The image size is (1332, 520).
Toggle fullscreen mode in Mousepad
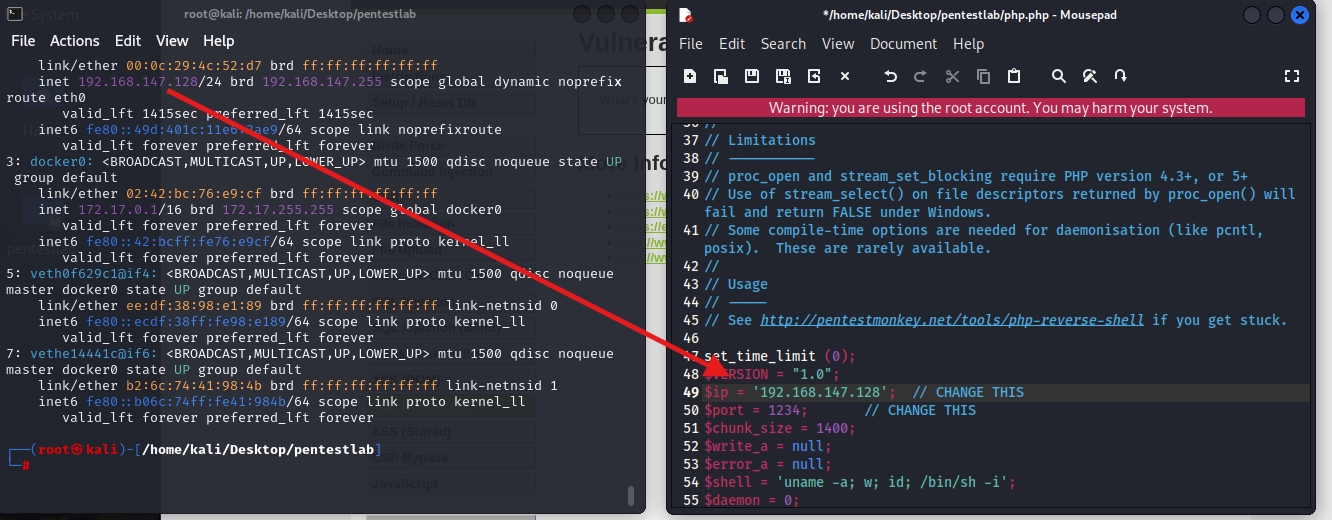pos(1291,76)
